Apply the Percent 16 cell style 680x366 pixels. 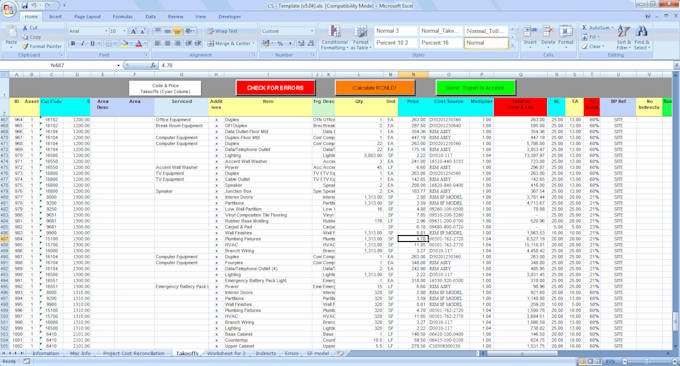point(440,43)
